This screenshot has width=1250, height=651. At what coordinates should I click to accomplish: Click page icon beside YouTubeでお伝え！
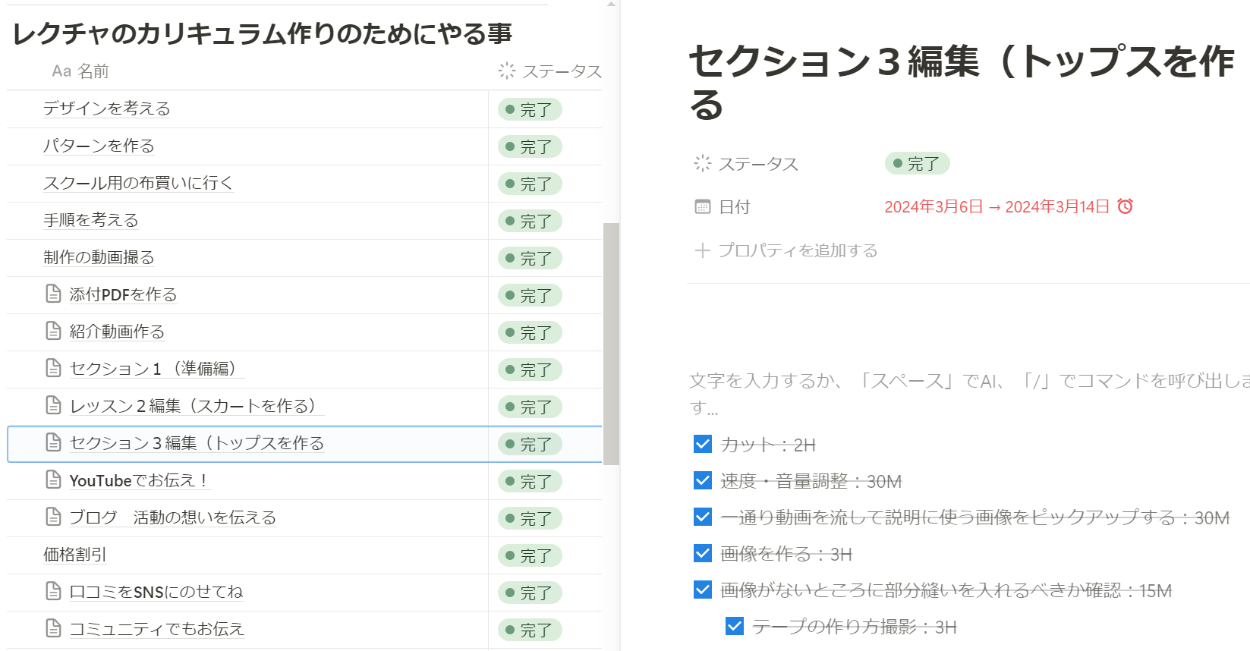click(x=54, y=481)
